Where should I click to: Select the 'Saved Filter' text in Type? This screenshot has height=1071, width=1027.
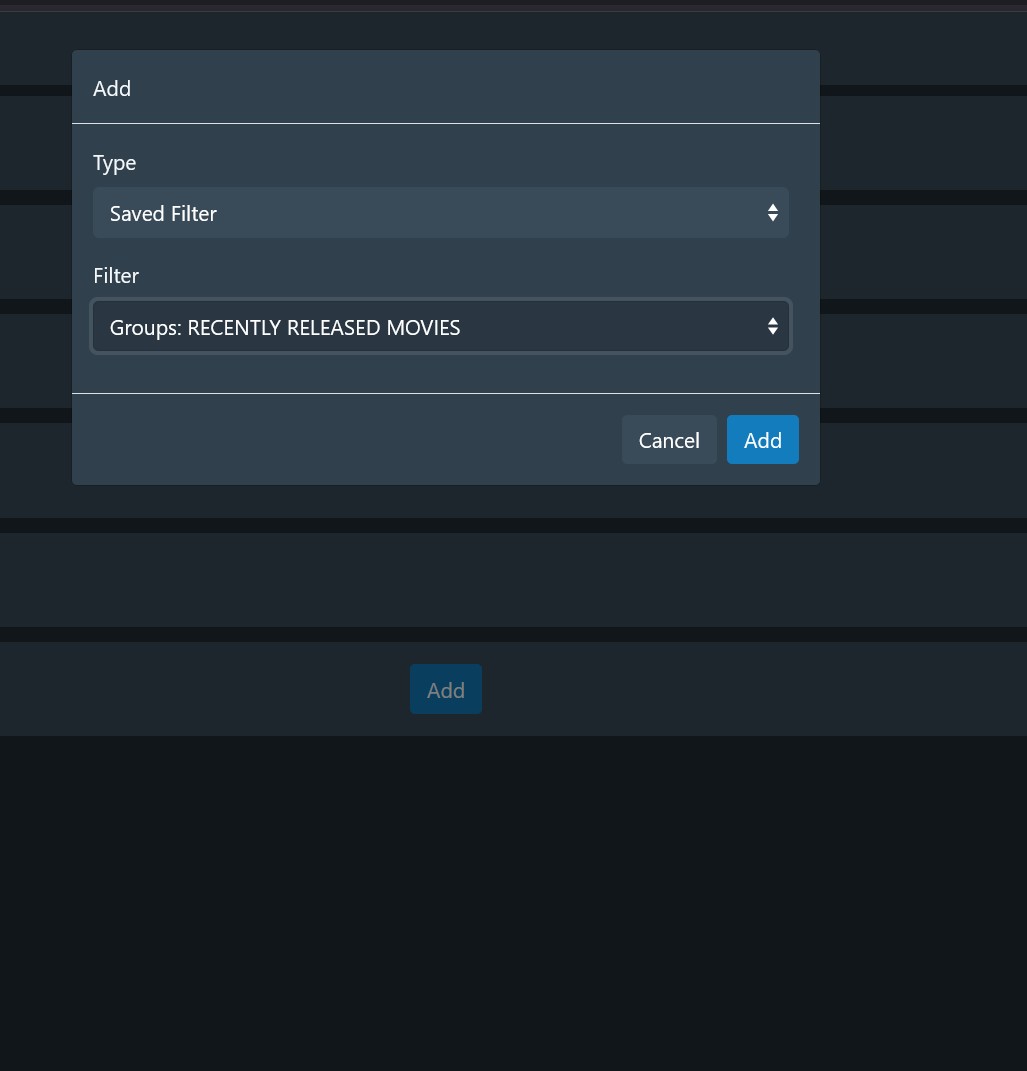tap(164, 214)
